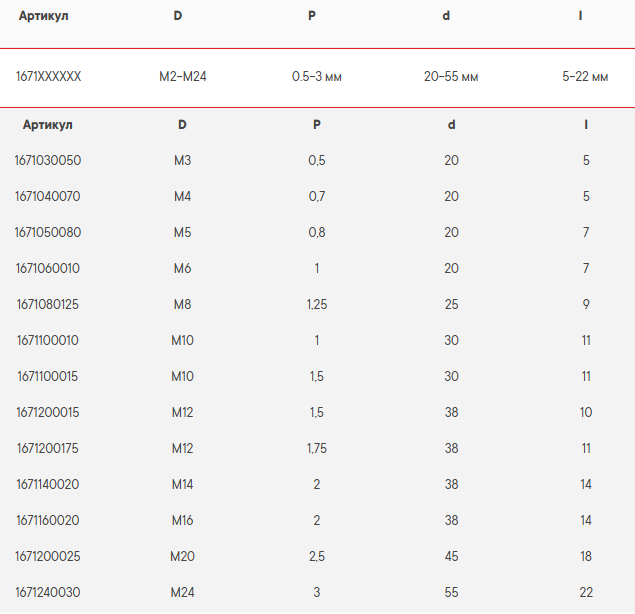Open article 1671240030 row
Image resolution: width=635 pixels, height=614 pixels.
47,592
